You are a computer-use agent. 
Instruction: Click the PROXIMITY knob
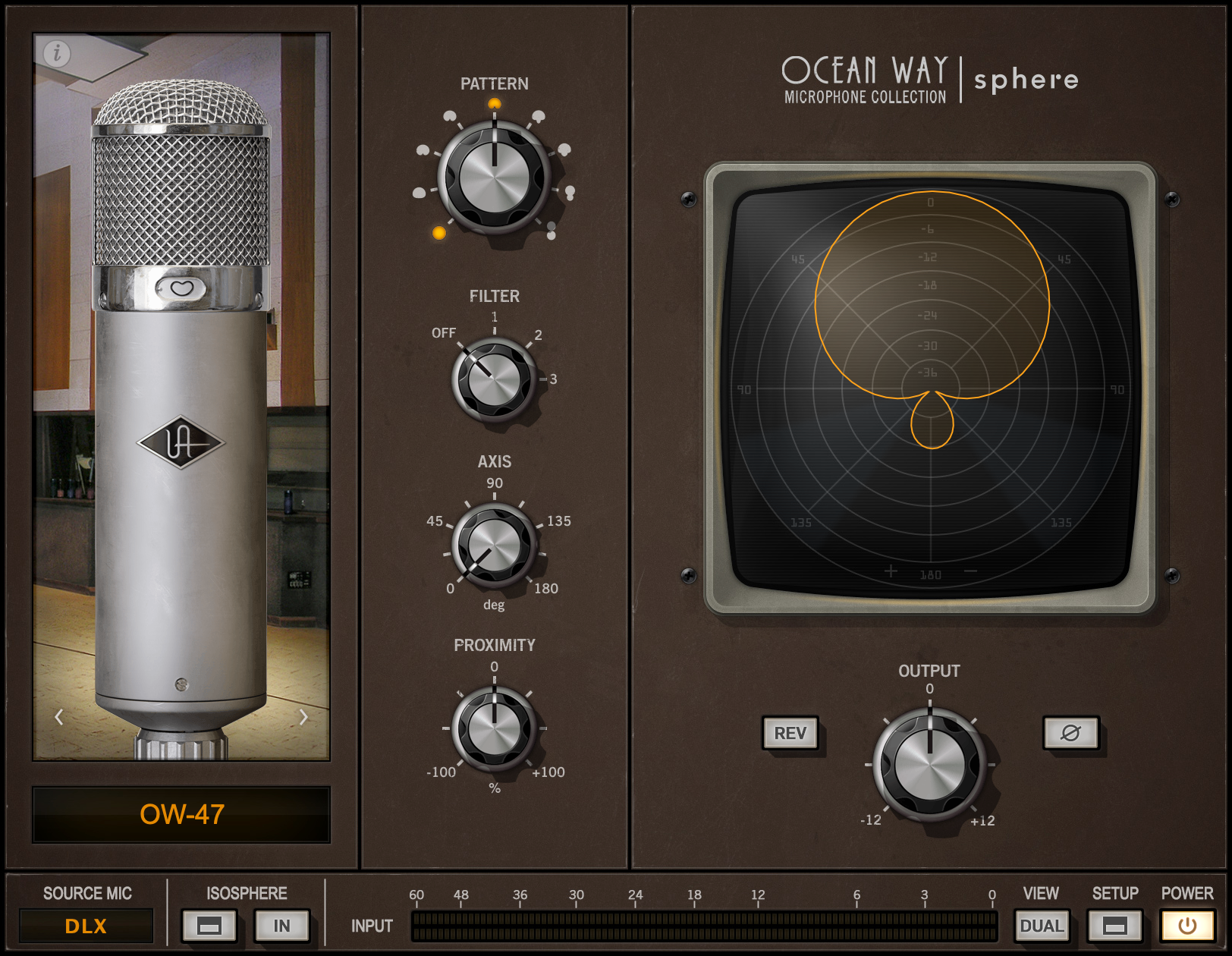pos(494,728)
